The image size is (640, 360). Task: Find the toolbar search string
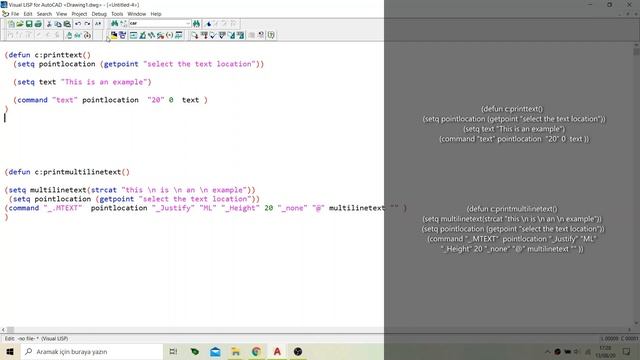pos(196,24)
